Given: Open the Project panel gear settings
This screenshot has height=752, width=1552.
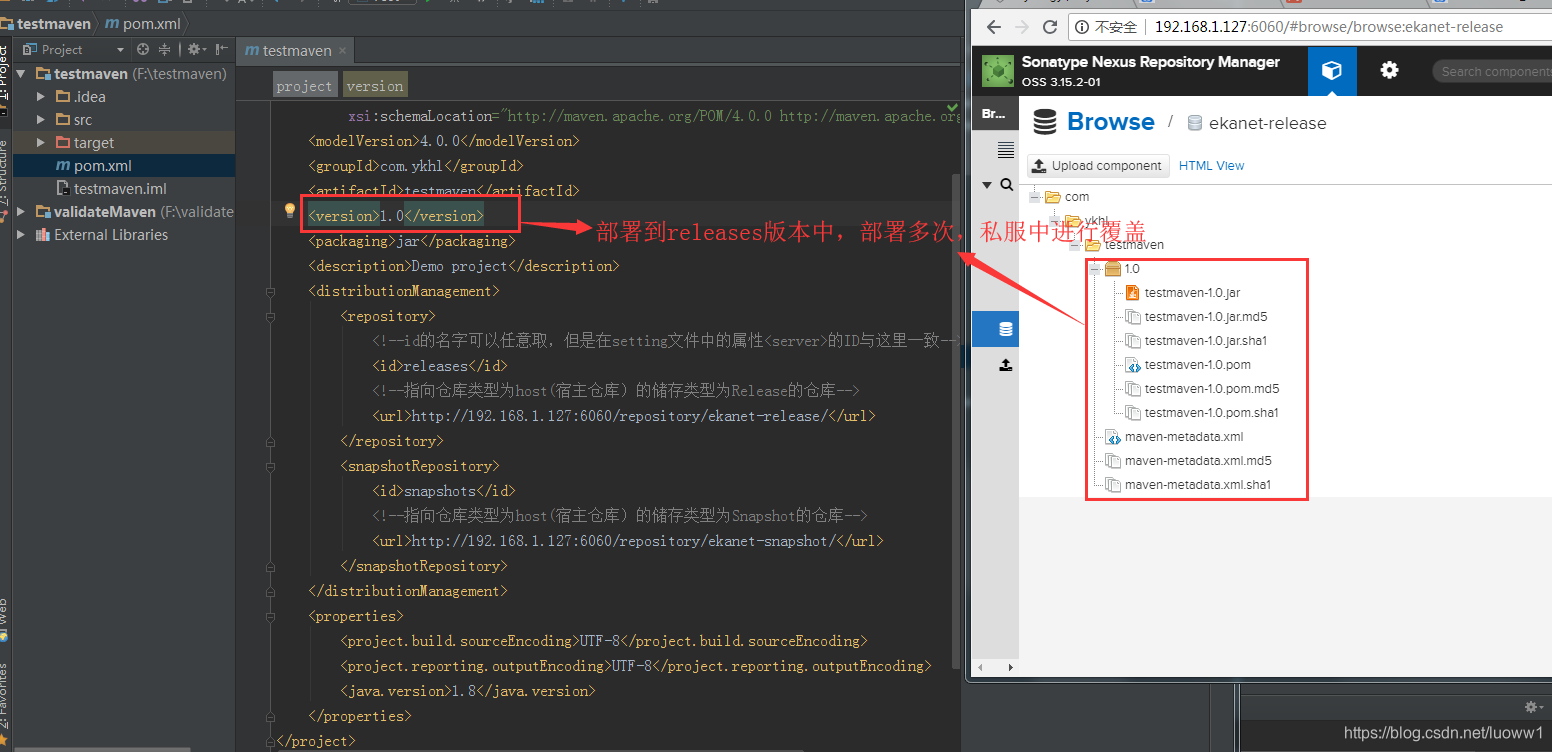Looking at the screenshot, I should click(195, 49).
